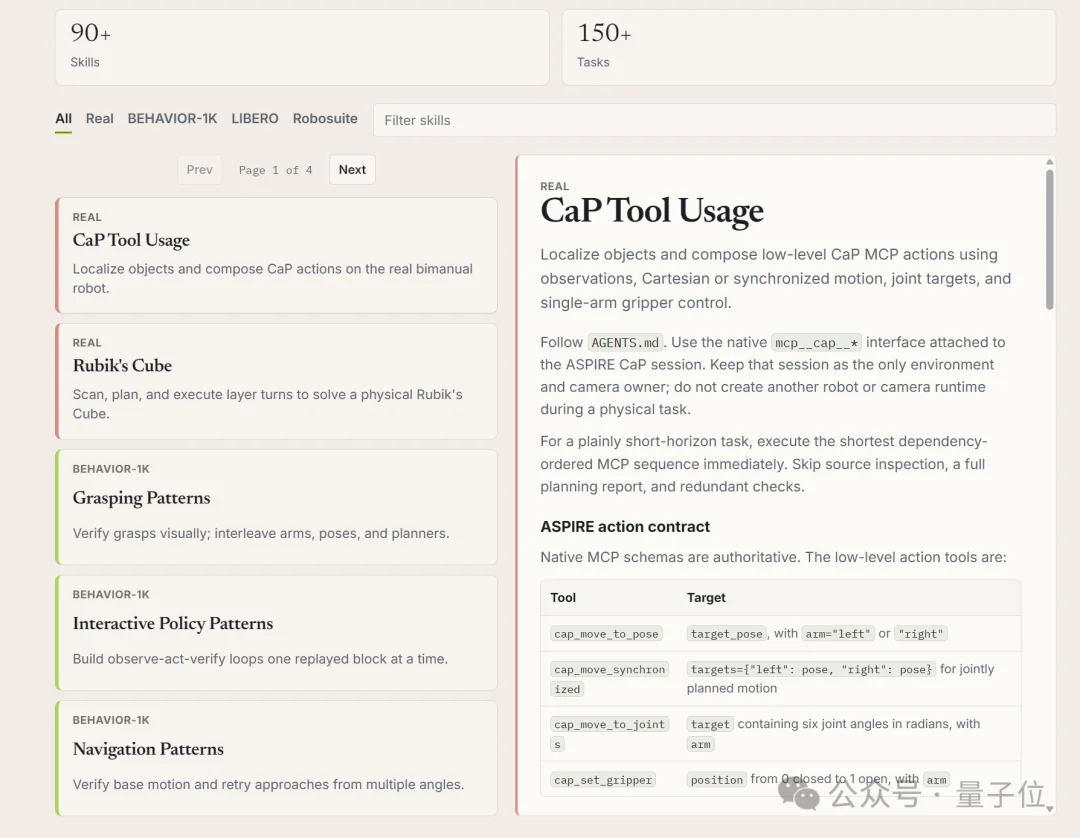Open the Rubik's Cube skill card
The height and width of the screenshot is (838, 1080).
pyautogui.click(x=276, y=381)
